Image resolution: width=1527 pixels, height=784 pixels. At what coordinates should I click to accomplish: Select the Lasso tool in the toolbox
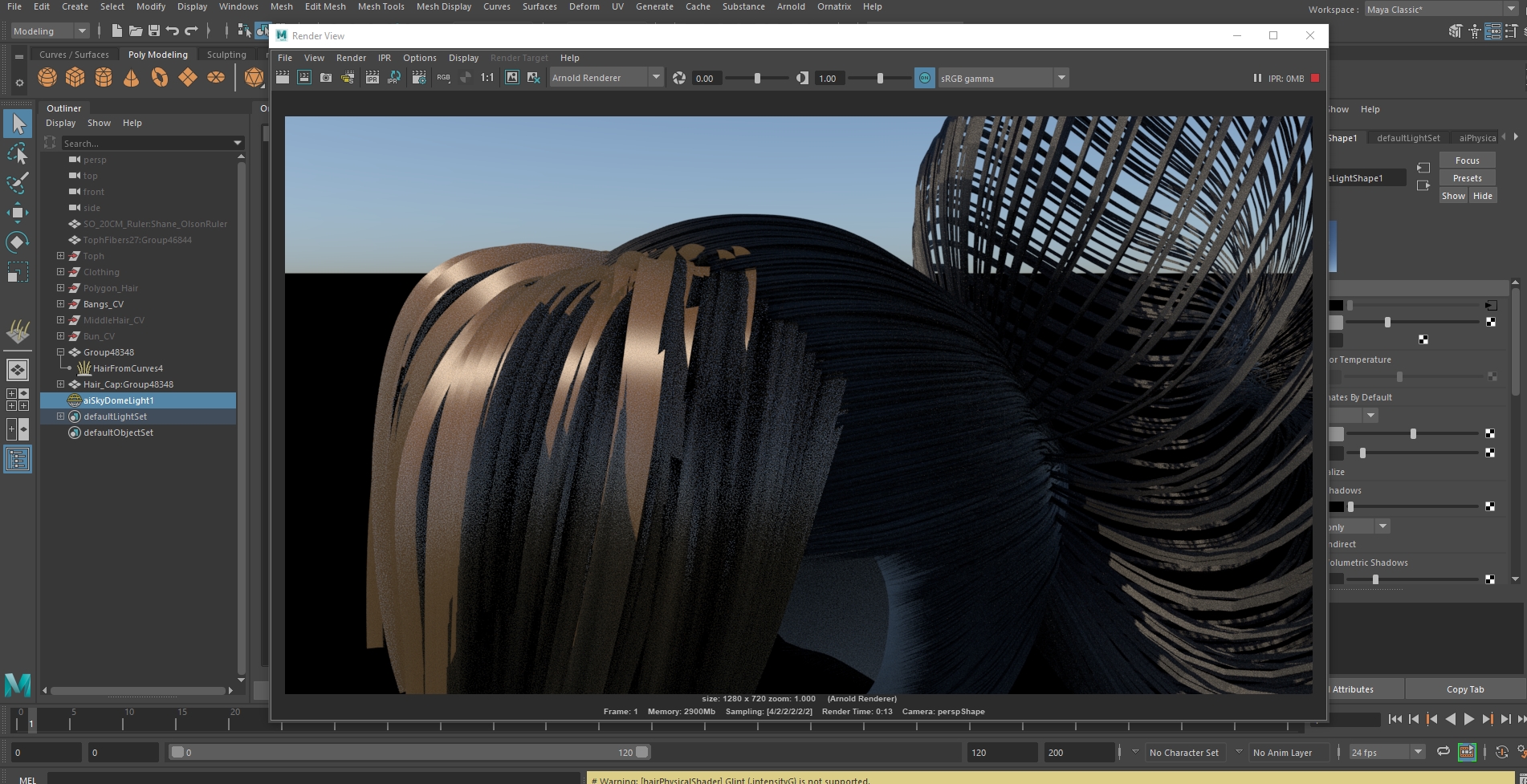click(18, 153)
